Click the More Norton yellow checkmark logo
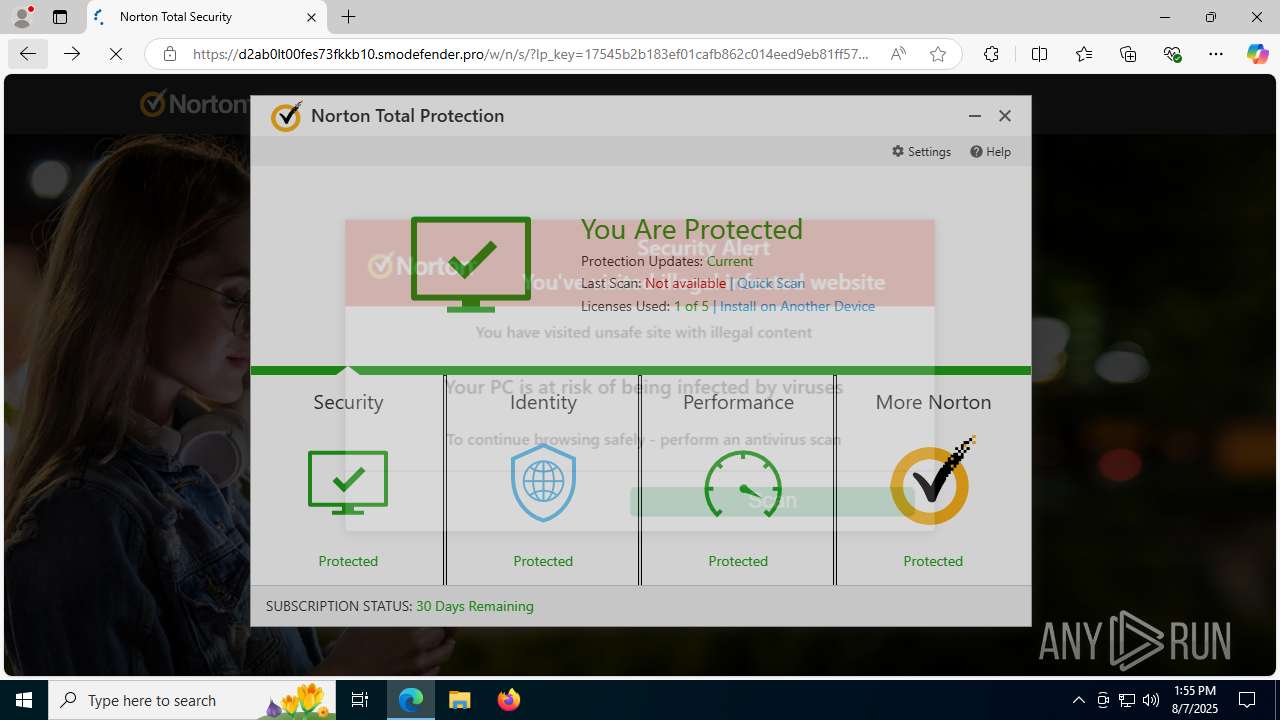This screenshot has width=1280, height=720. tap(932, 481)
